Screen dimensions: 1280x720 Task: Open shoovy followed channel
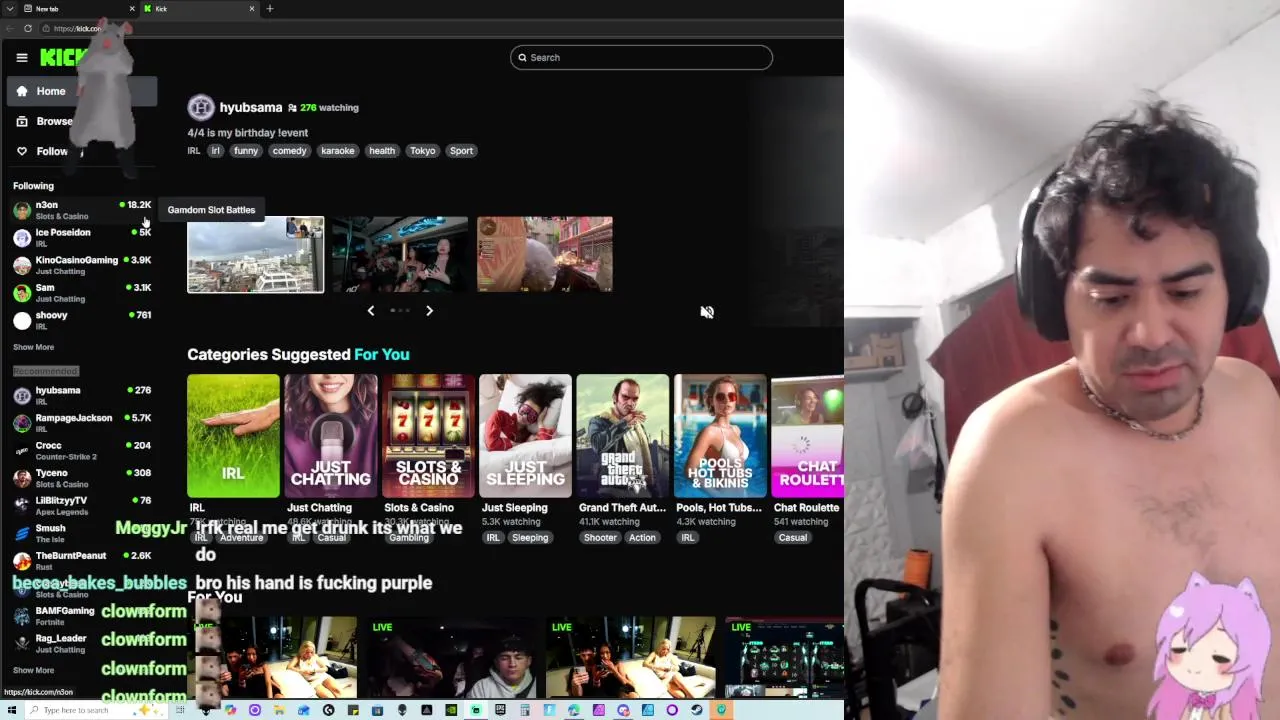82,320
